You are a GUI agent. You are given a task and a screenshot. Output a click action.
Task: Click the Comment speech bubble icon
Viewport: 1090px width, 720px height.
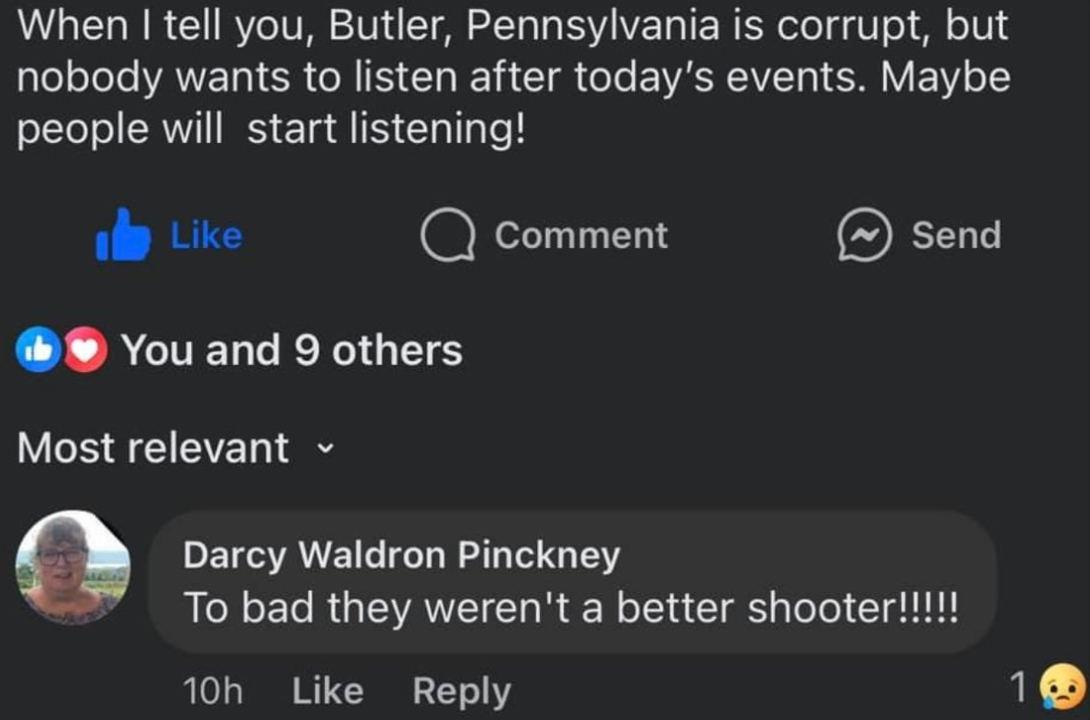tap(446, 236)
